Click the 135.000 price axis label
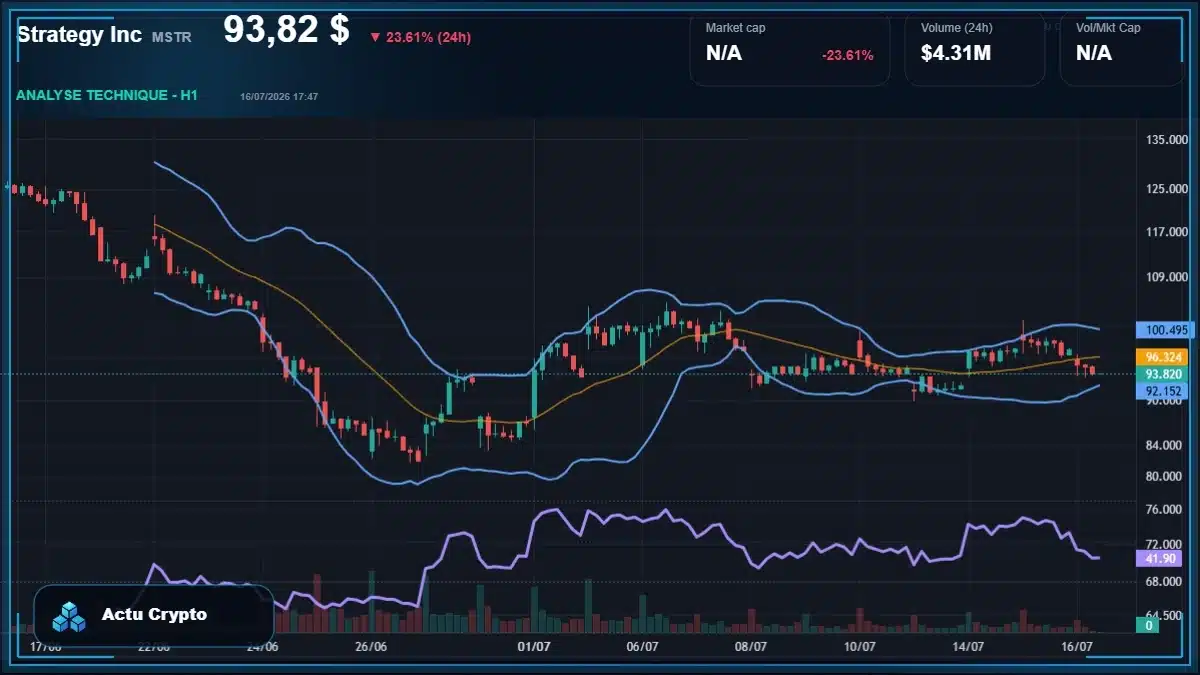 pos(1167,140)
